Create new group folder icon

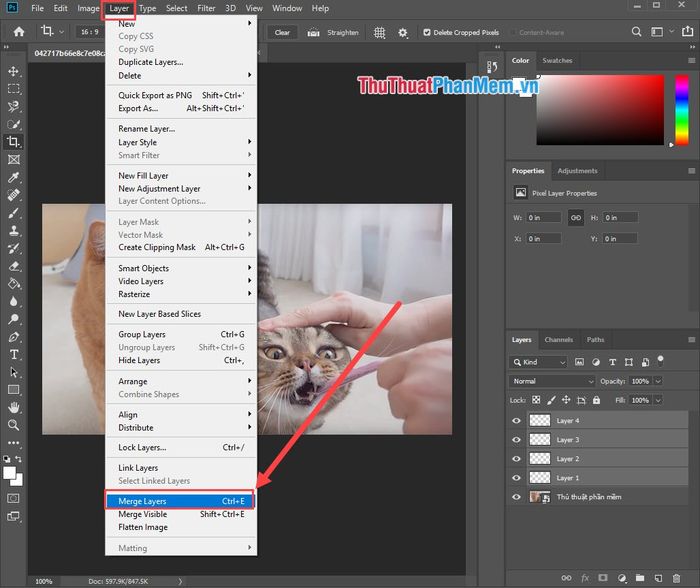(640, 578)
